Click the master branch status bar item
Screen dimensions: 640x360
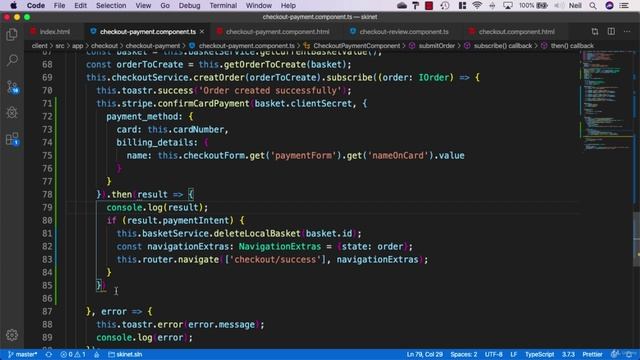coord(22,354)
